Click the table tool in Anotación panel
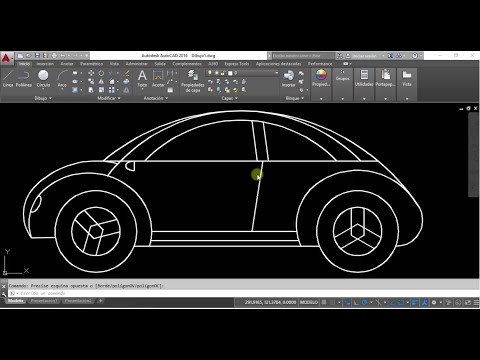Image resolution: width=480 pixels, height=360 pixels. [x=170, y=90]
